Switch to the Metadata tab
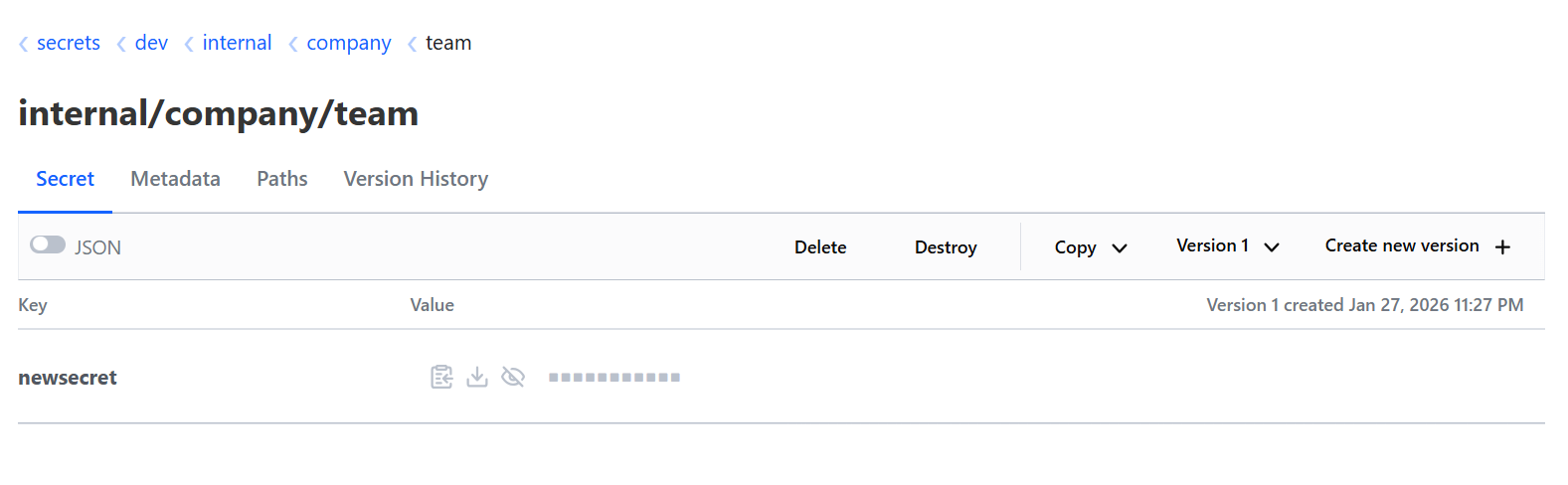 175,179
